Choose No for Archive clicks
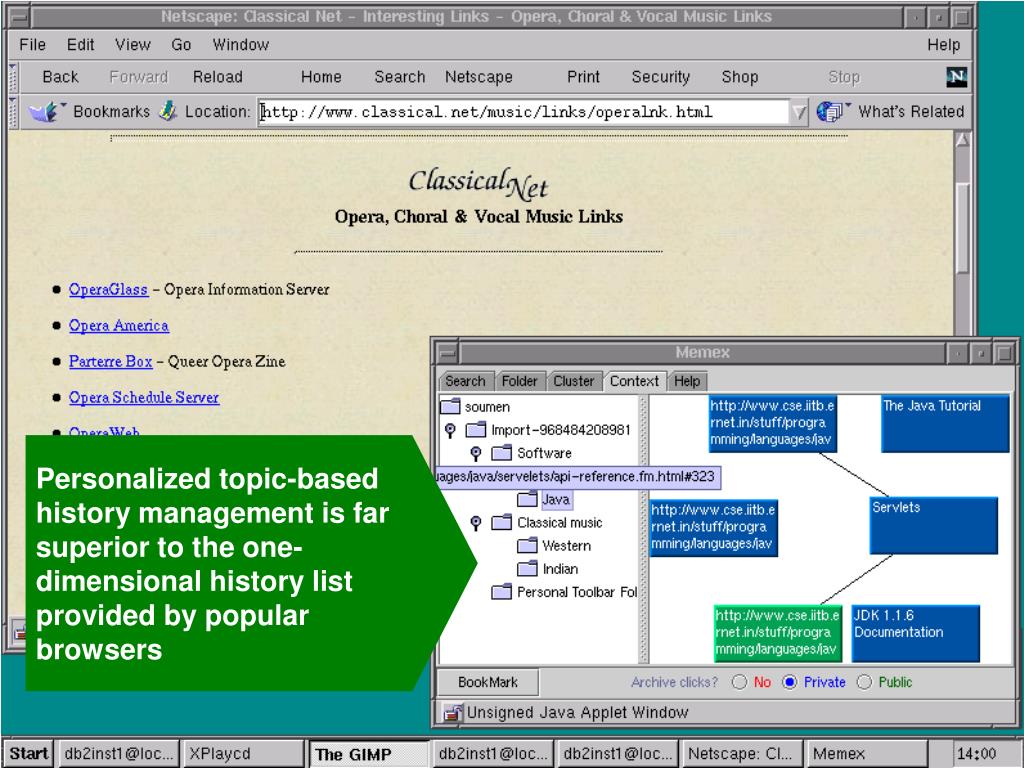1024x768 pixels. pyautogui.click(x=739, y=682)
